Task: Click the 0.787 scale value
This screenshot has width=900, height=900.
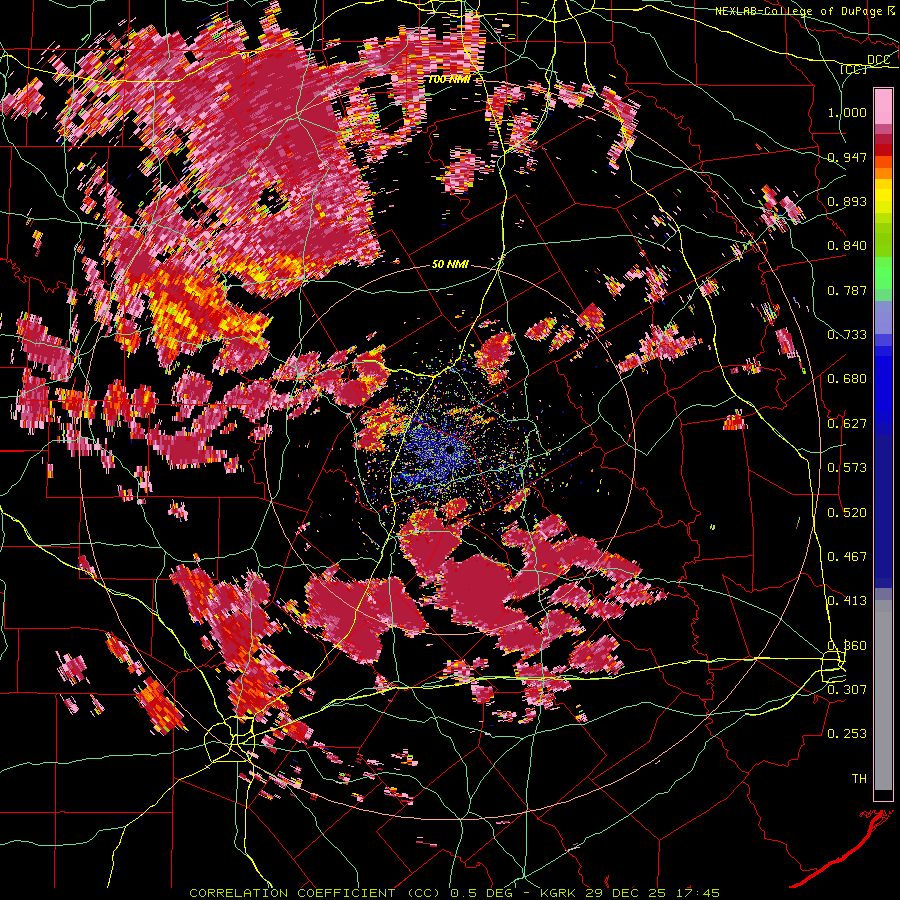Action: [847, 290]
